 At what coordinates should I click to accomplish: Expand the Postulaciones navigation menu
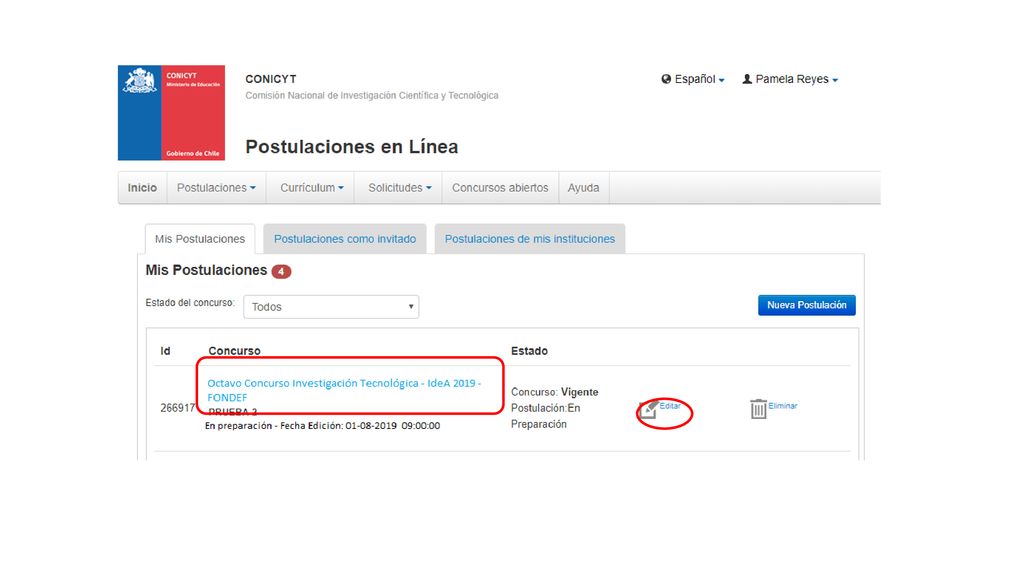[x=216, y=187]
